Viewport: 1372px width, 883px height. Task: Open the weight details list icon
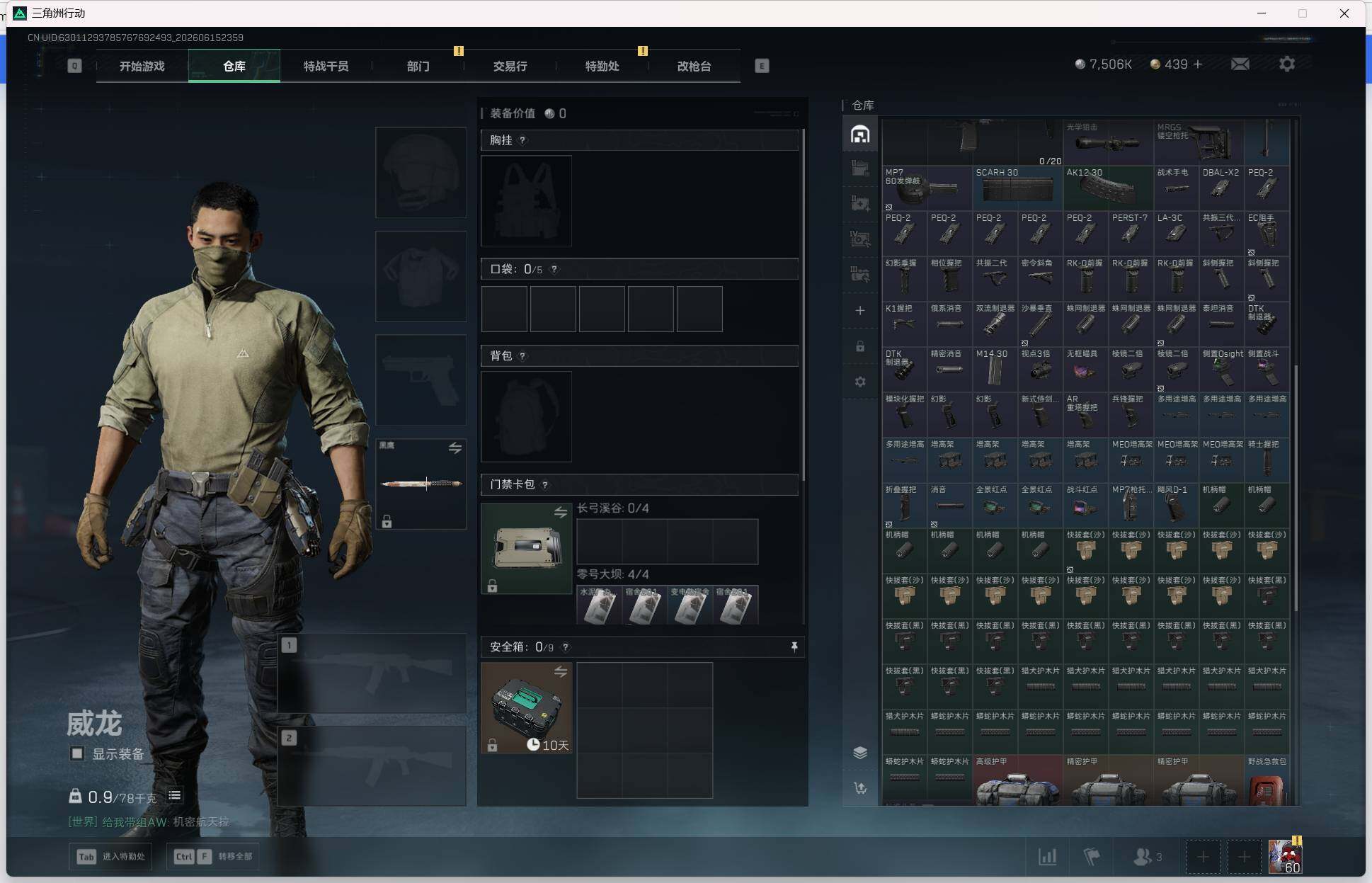tap(174, 796)
